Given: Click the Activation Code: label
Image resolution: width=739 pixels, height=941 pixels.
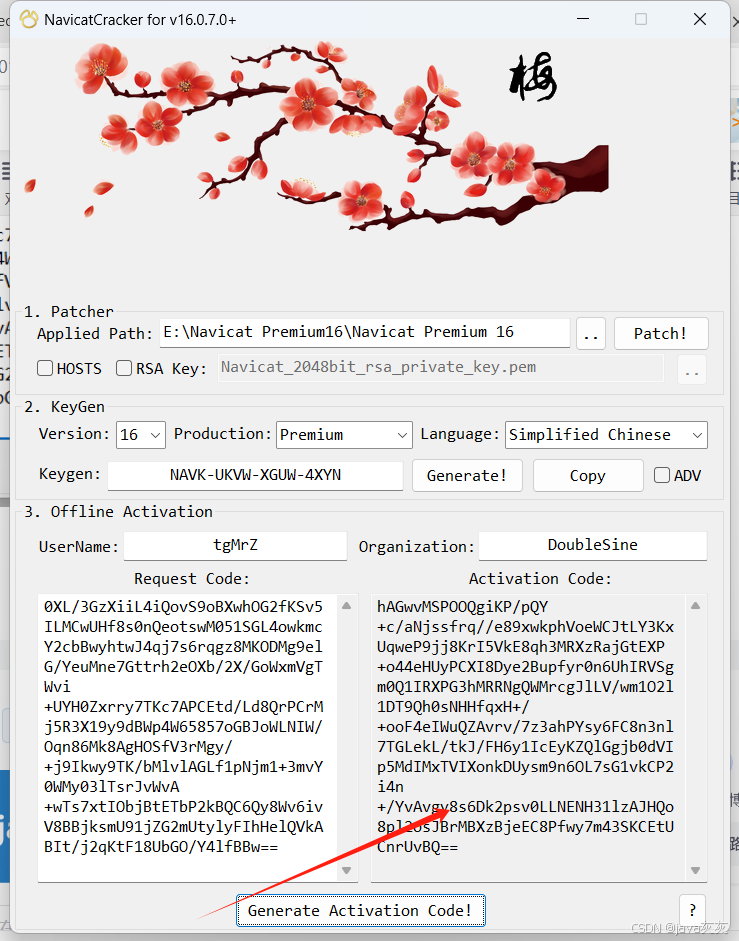Looking at the screenshot, I should pyautogui.click(x=540, y=579).
